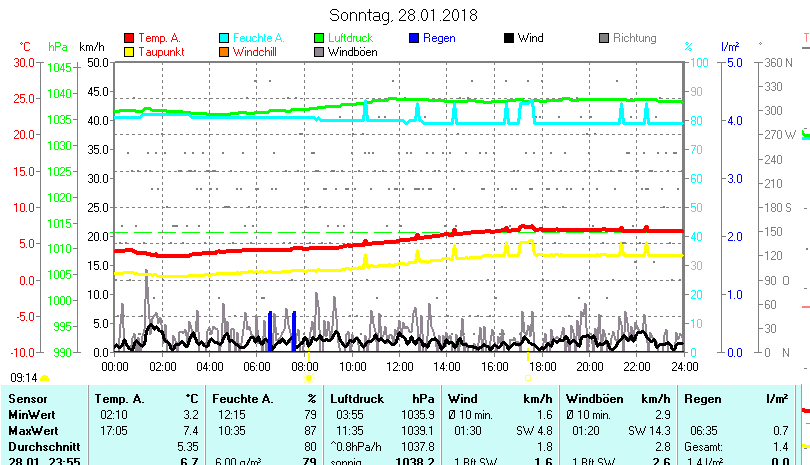Viewport: 810px width, 465px height.
Task: Click the blue Regen legend swatch
Action: [414, 39]
